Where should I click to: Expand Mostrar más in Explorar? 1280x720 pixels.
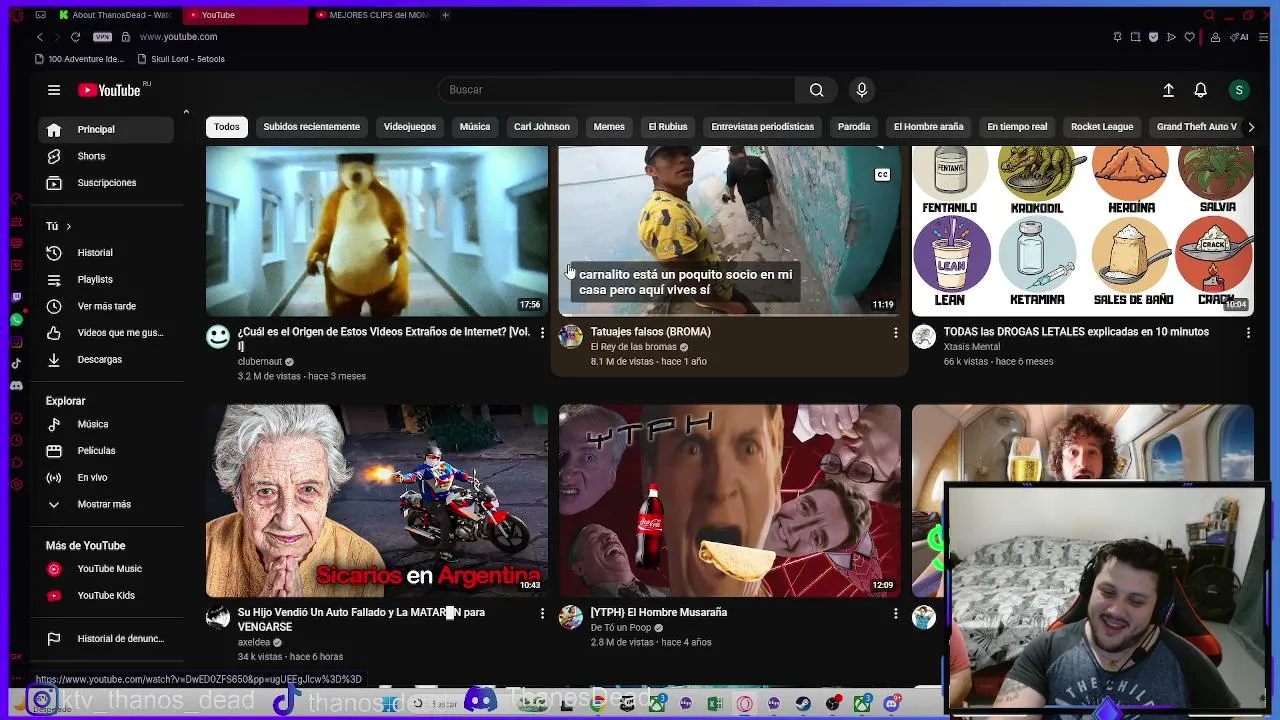click(x=106, y=505)
